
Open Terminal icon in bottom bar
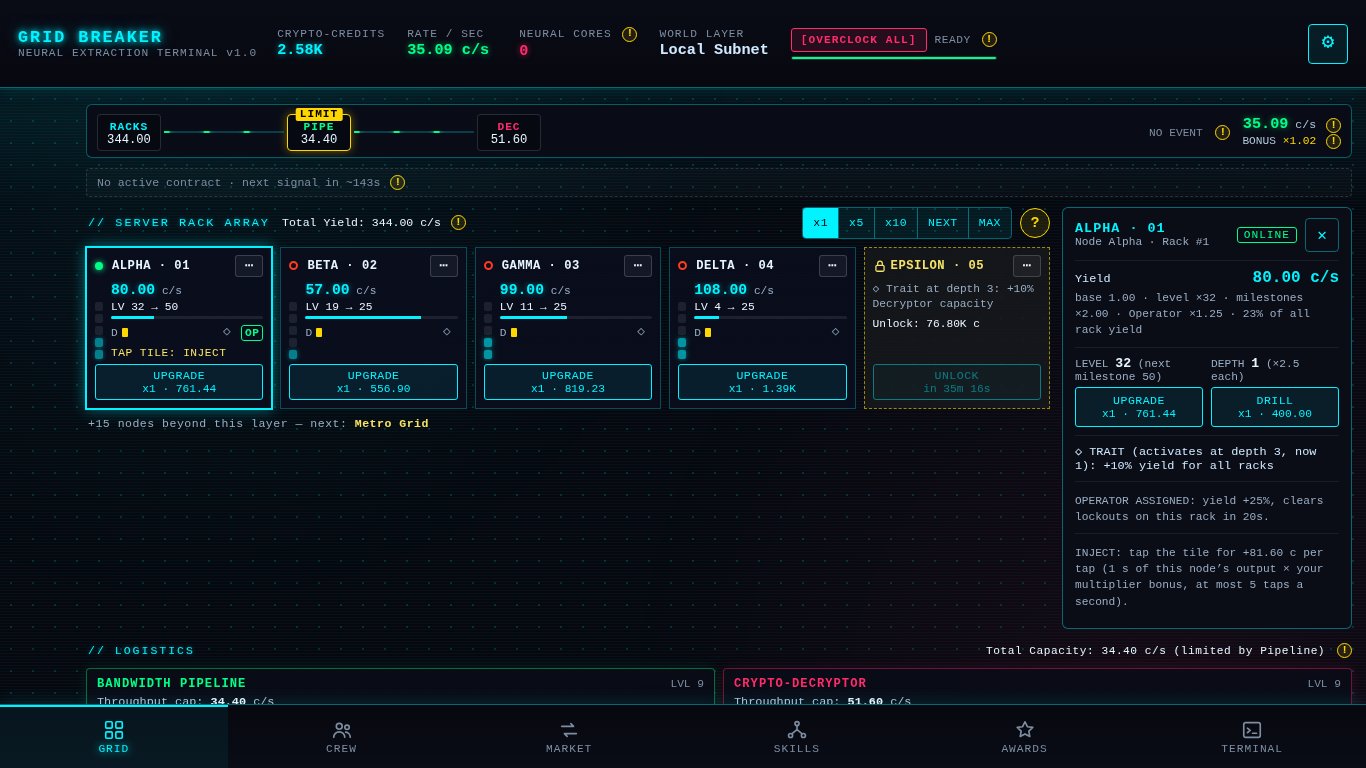tap(1251, 730)
